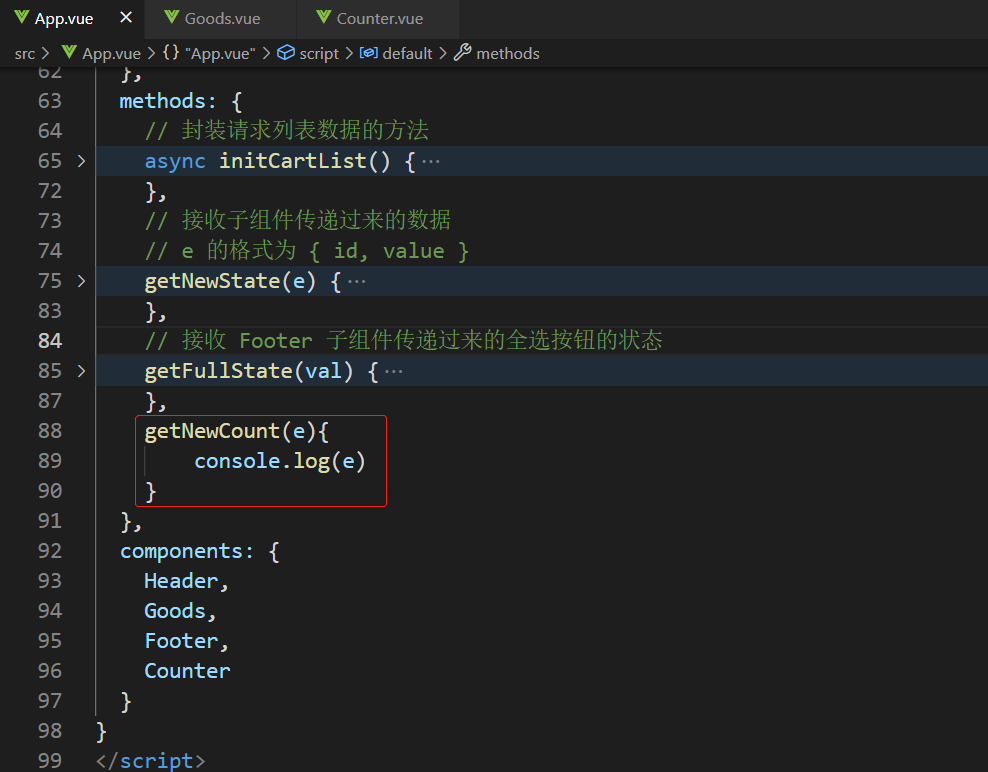
Task: Open the default breadcrumb
Action: click(407, 54)
